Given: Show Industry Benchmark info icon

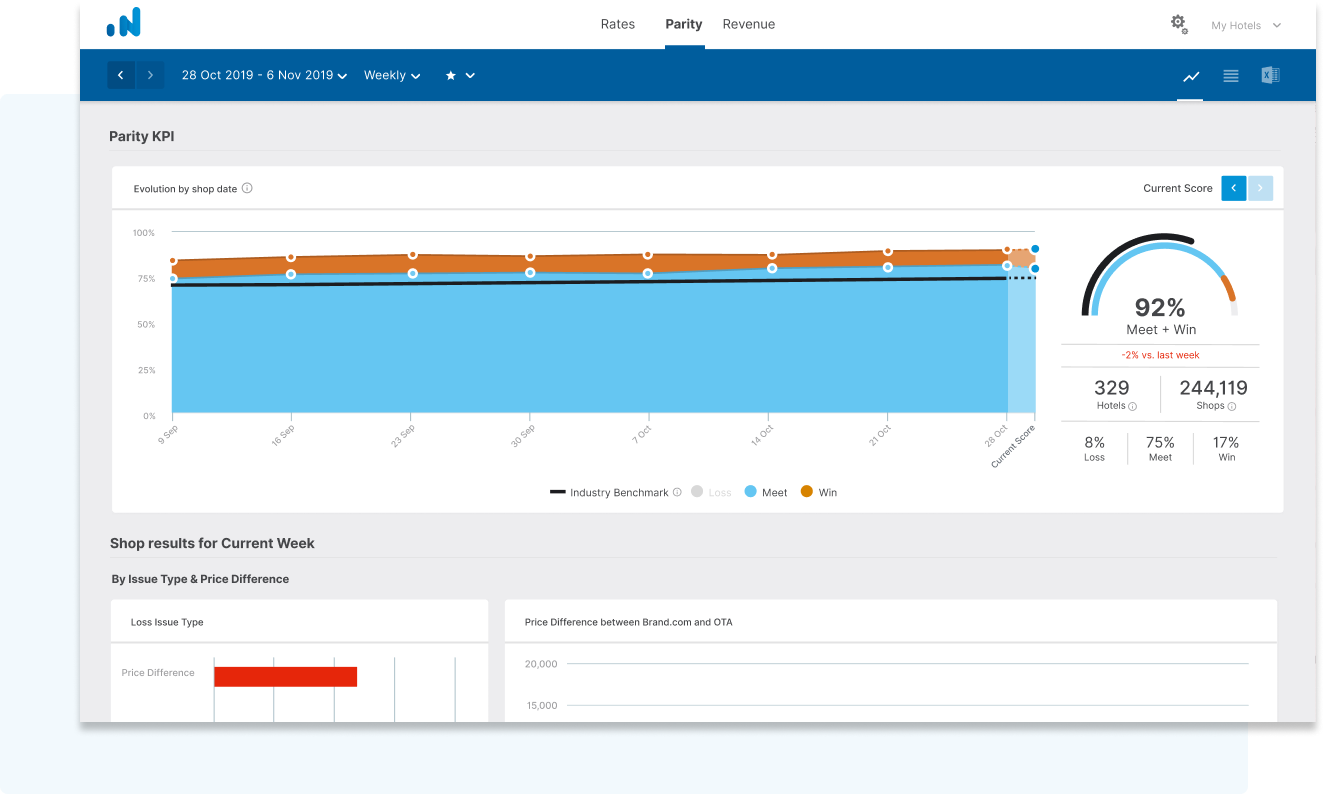Looking at the screenshot, I should [x=677, y=492].
